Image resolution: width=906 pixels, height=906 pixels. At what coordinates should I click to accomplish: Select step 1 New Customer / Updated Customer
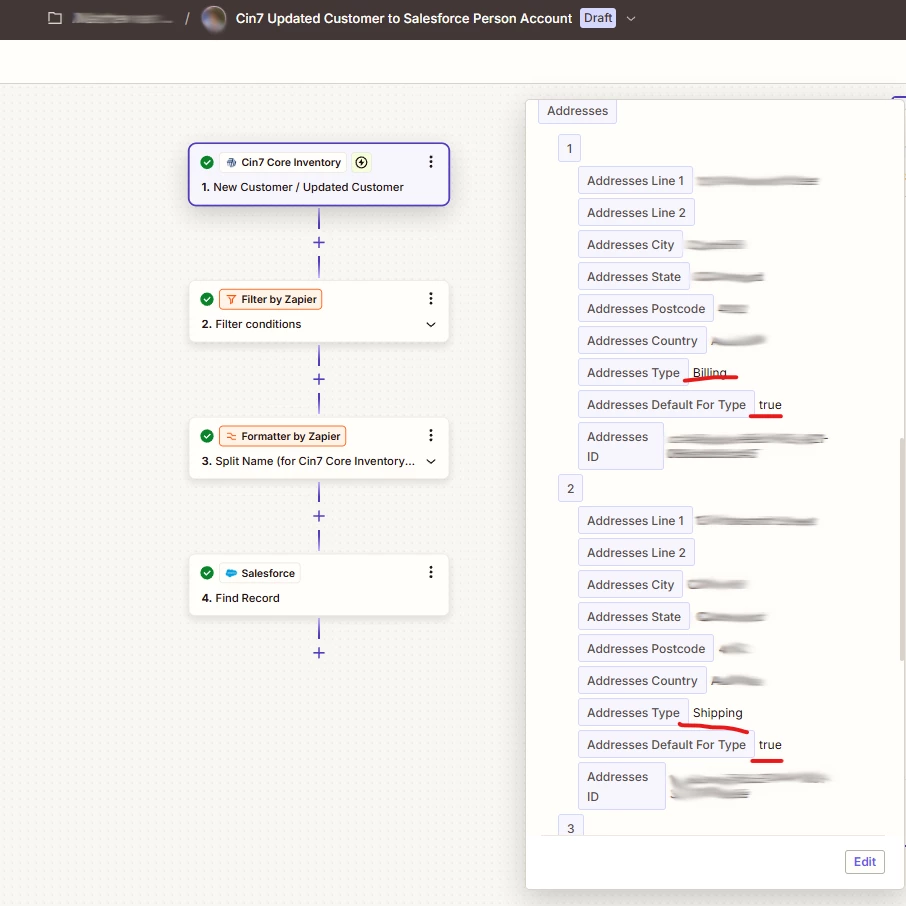(x=319, y=174)
